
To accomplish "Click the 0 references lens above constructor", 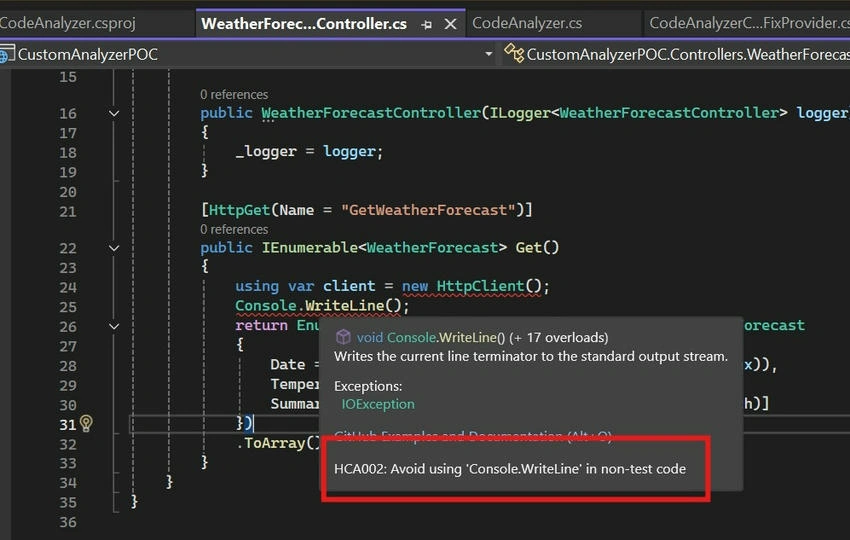I will (234, 94).
